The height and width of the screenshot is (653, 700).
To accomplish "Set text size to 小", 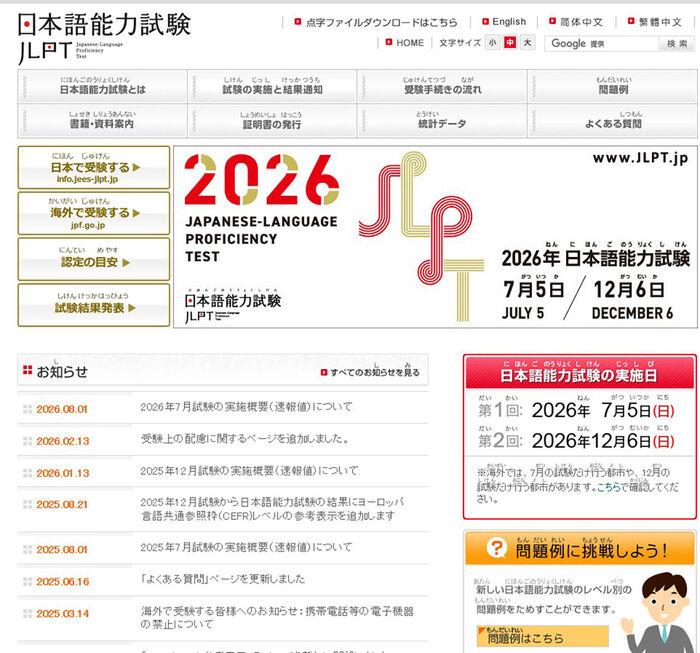I will click(492, 43).
